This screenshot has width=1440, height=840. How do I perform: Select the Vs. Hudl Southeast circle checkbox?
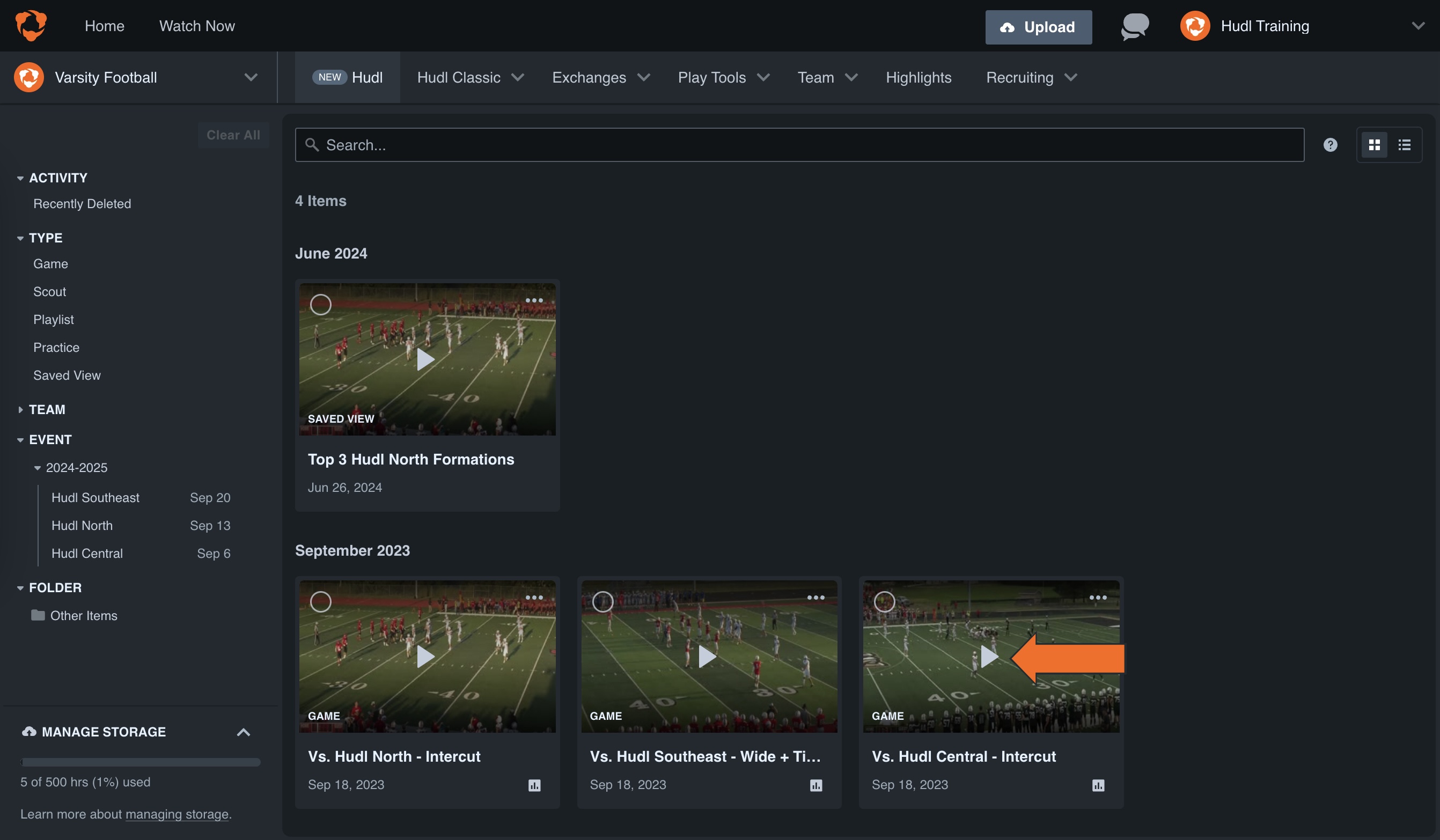(x=603, y=602)
